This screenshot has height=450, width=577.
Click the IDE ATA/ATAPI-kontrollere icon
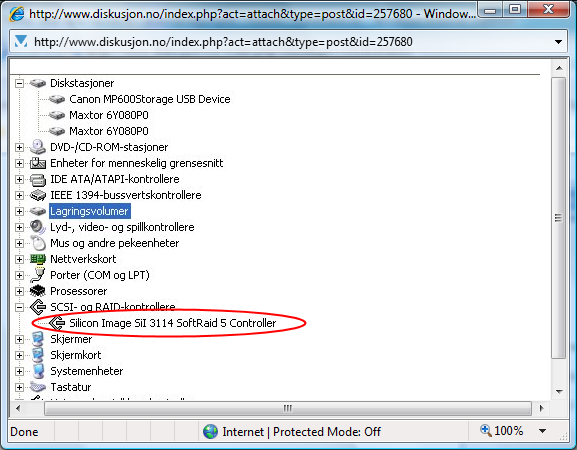(x=38, y=179)
